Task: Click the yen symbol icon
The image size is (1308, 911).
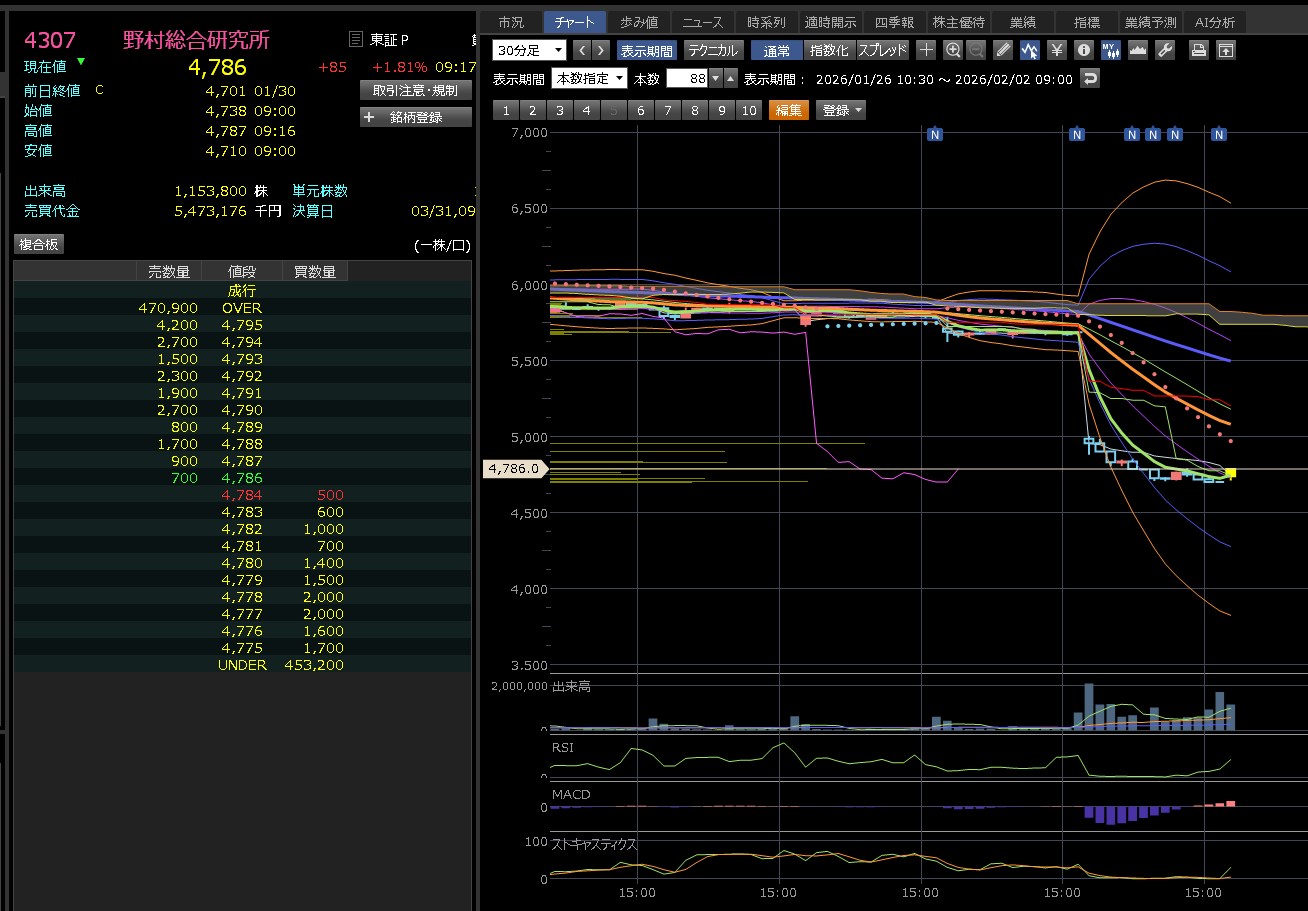Action: (x=1056, y=50)
